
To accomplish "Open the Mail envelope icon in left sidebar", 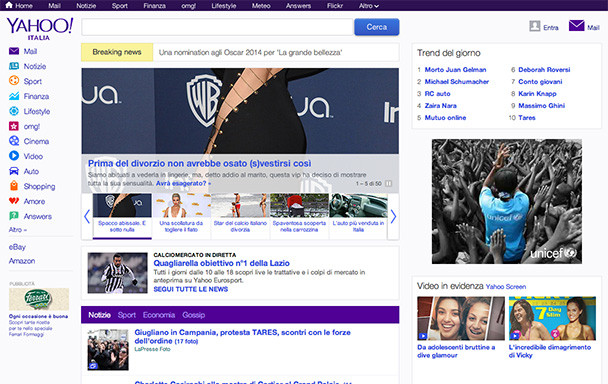I will tap(14, 51).
